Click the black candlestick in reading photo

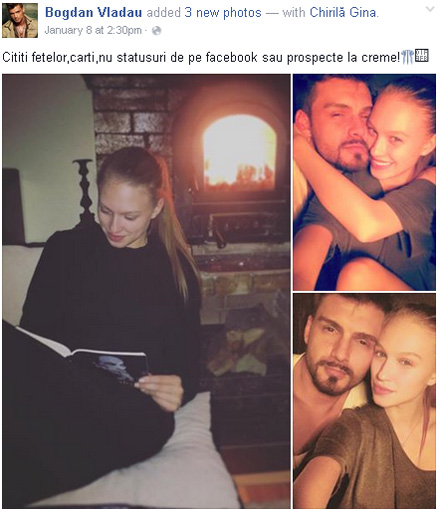point(84,190)
